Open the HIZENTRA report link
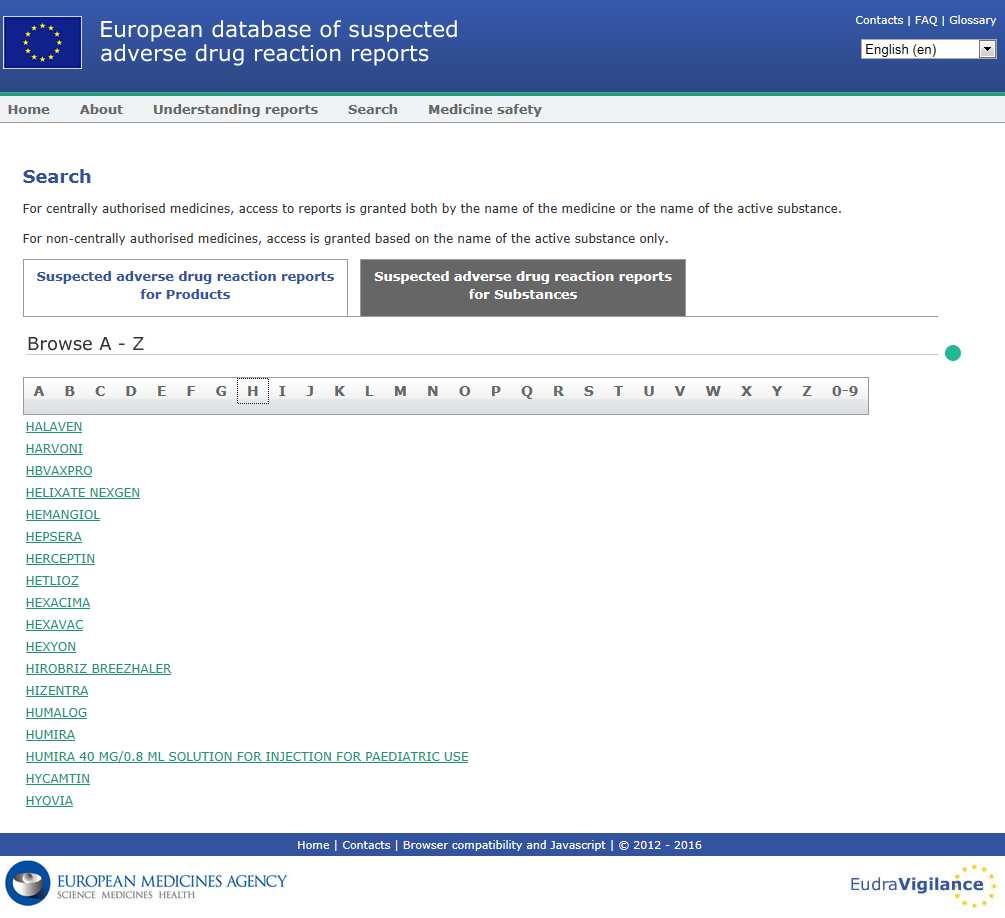Image resolution: width=1005 pixels, height=918 pixels. [57, 691]
